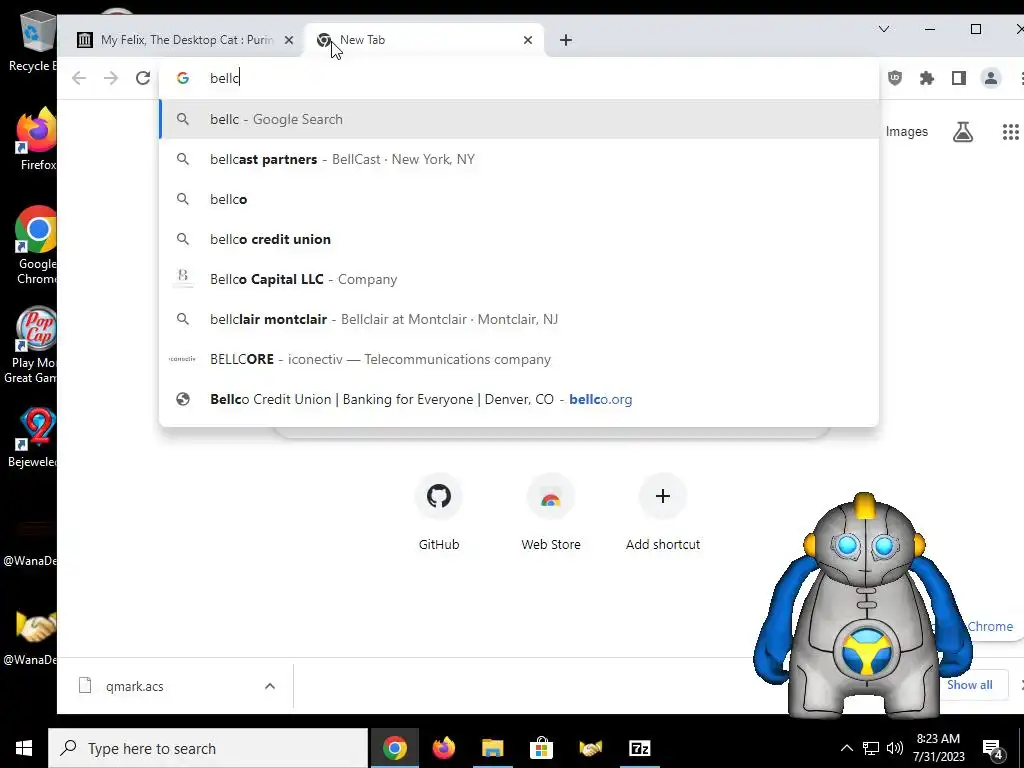Open the GitHub shortcut
1024x768 pixels.
(439, 512)
